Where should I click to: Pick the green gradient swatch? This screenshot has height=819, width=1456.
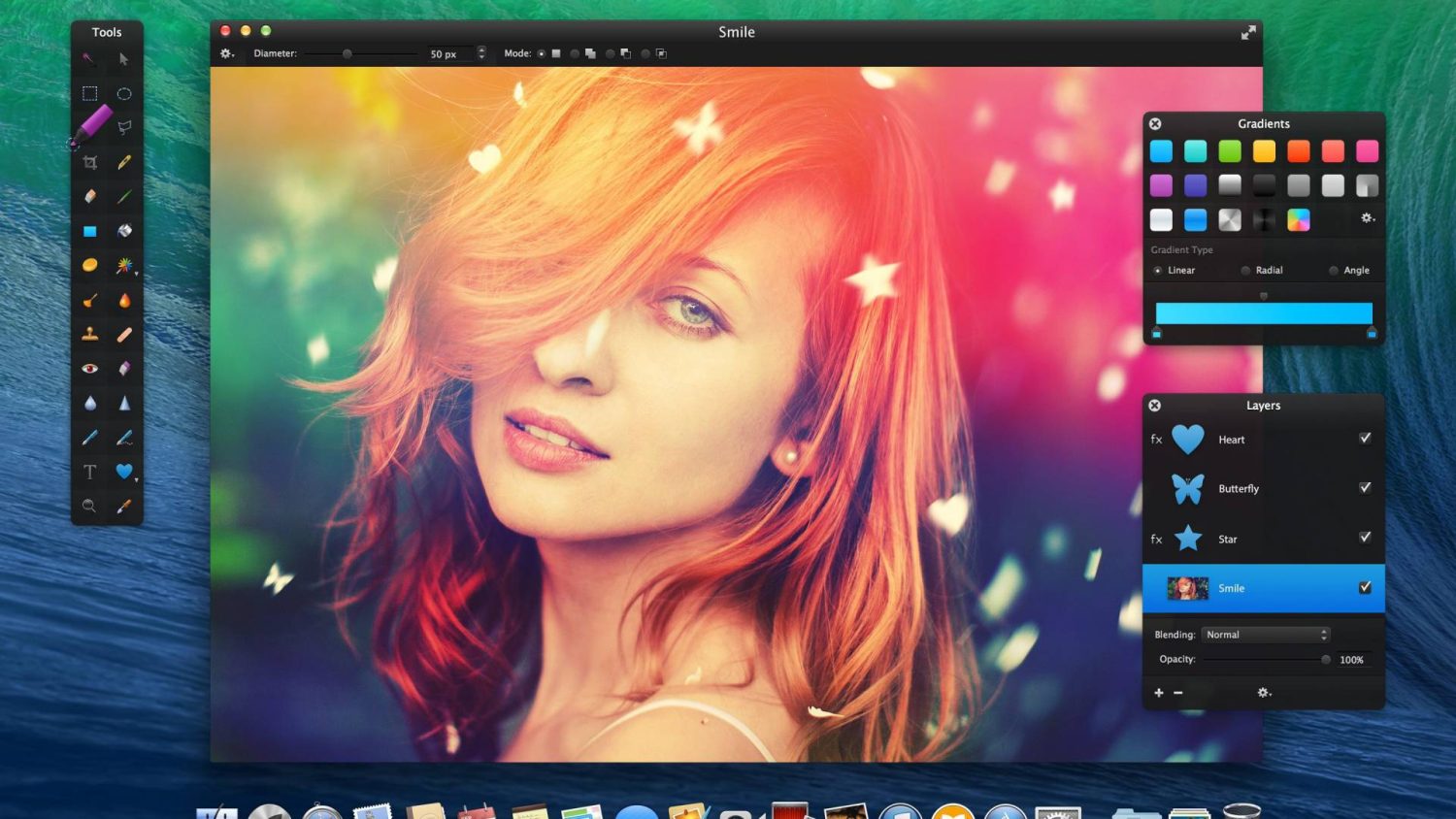(1230, 151)
